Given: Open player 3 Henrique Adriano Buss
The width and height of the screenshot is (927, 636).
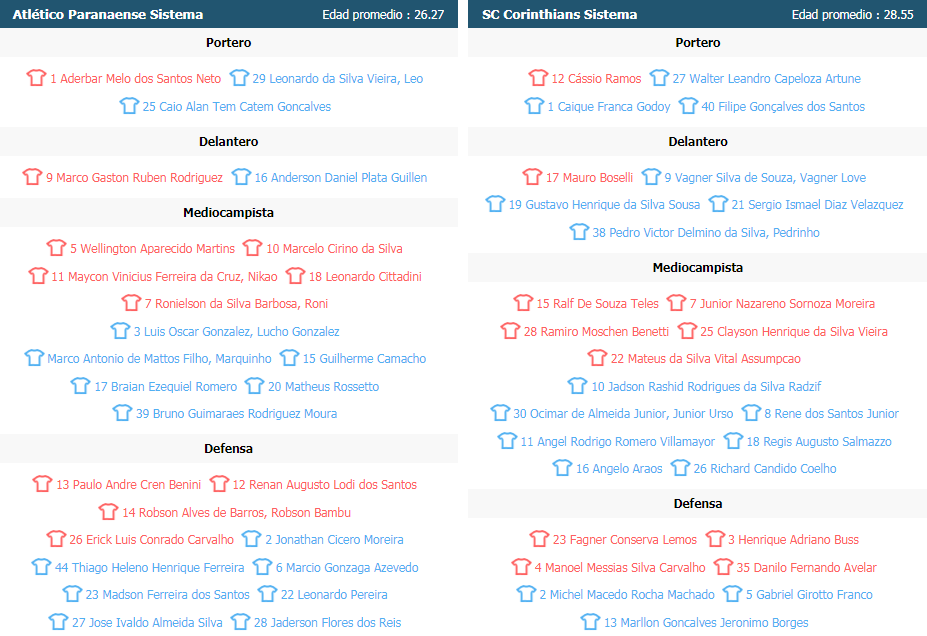Looking at the screenshot, I should [x=793, y=540].
